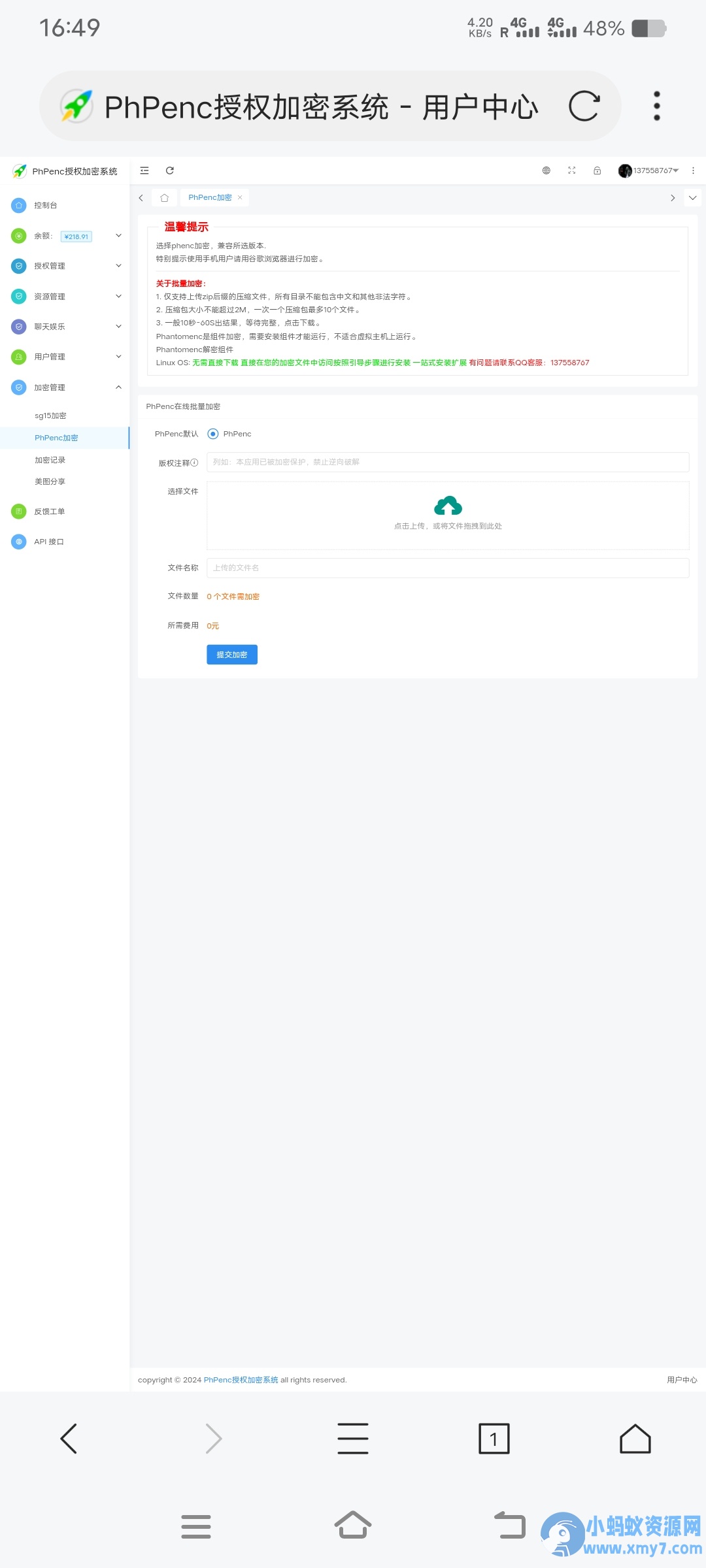The width and height of the screenshot is (706, 1568).
Task: Click the small refresh icon in the admin header
Action: click(169, 171)
